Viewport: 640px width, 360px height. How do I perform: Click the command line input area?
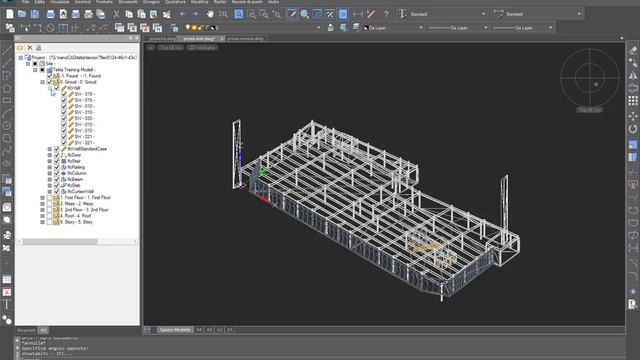pos(322,358)
